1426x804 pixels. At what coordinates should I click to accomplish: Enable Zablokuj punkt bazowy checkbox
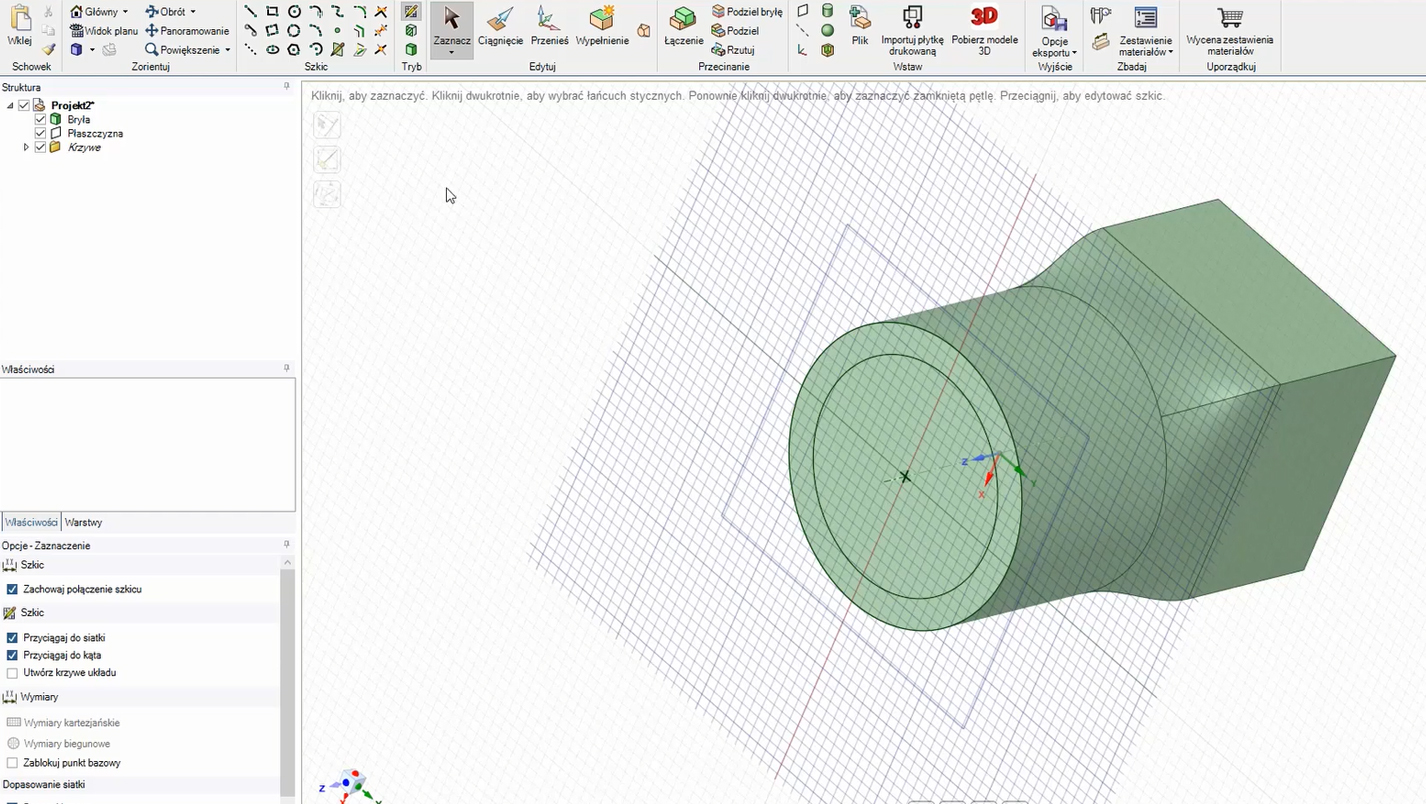(x=13, y=763)
